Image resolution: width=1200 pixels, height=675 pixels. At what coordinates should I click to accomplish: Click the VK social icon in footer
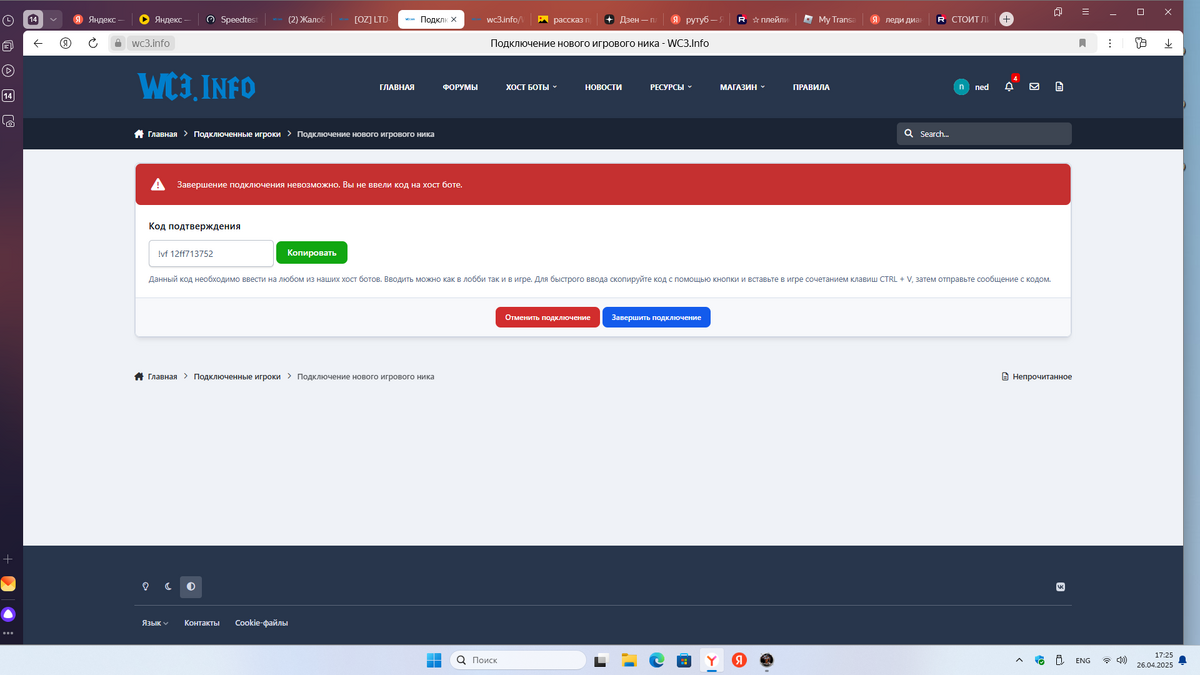click(1061, 587)
